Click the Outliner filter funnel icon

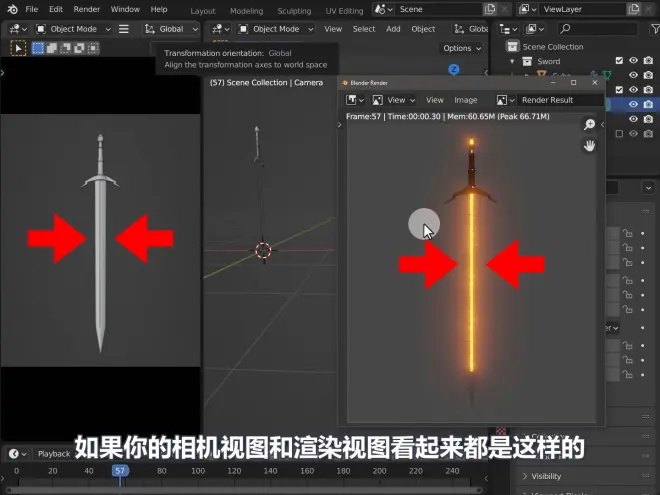pyautogui.click(x=655, y=29)
